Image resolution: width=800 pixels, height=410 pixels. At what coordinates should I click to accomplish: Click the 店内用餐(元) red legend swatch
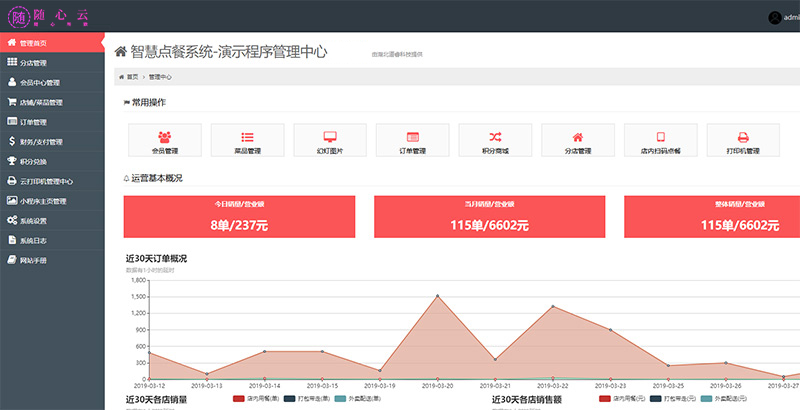pyautogui.click(x=604, y=398)
